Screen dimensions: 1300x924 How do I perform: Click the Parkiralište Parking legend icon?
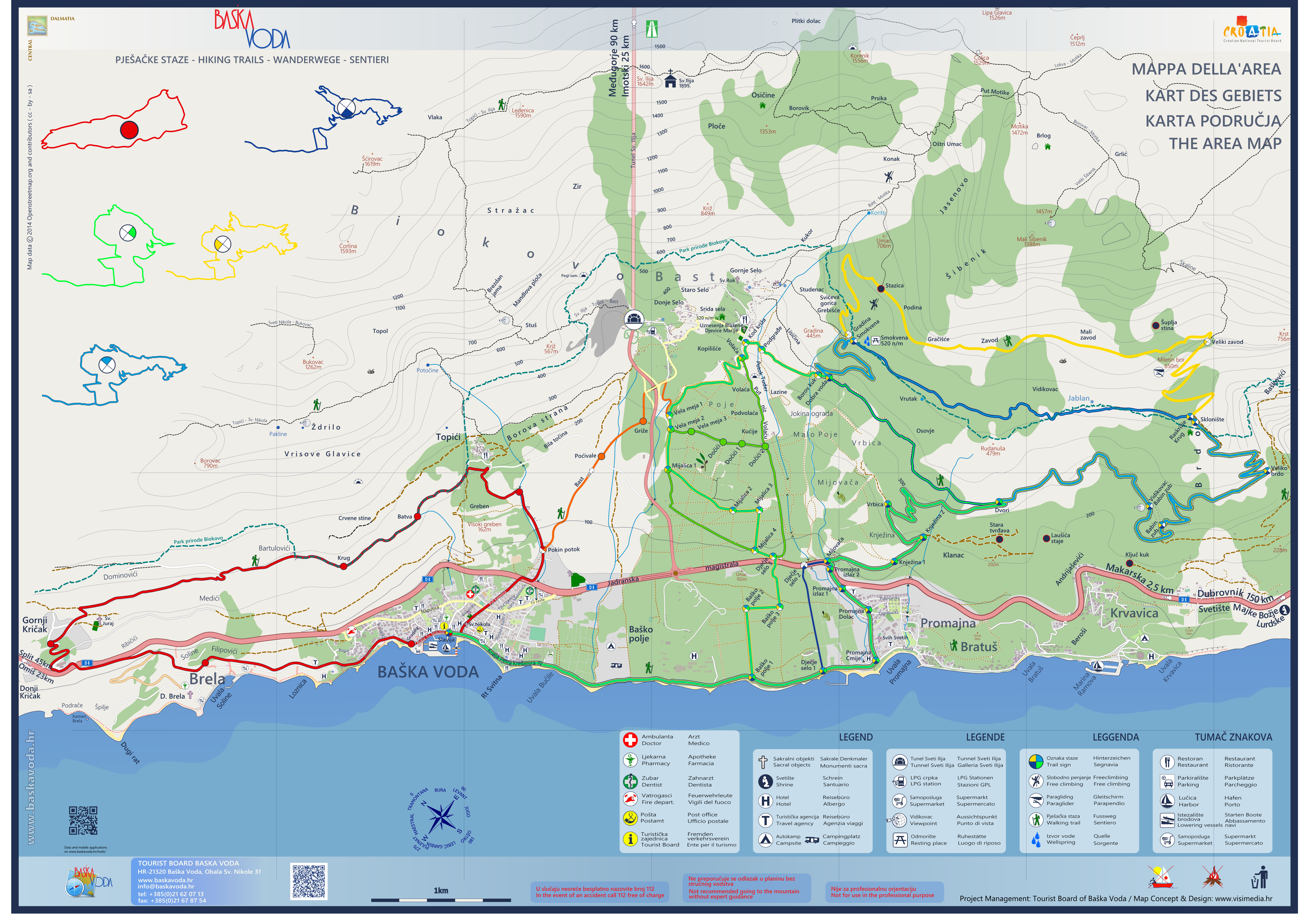point(1167,781)
